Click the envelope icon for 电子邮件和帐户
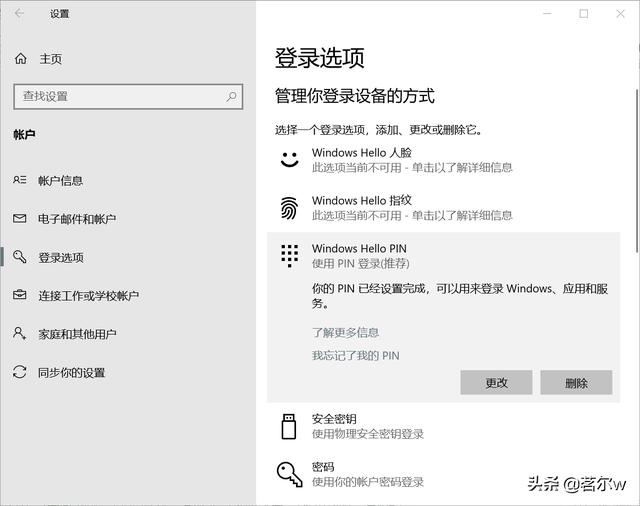The image size is (640, 506). point(20,219)
